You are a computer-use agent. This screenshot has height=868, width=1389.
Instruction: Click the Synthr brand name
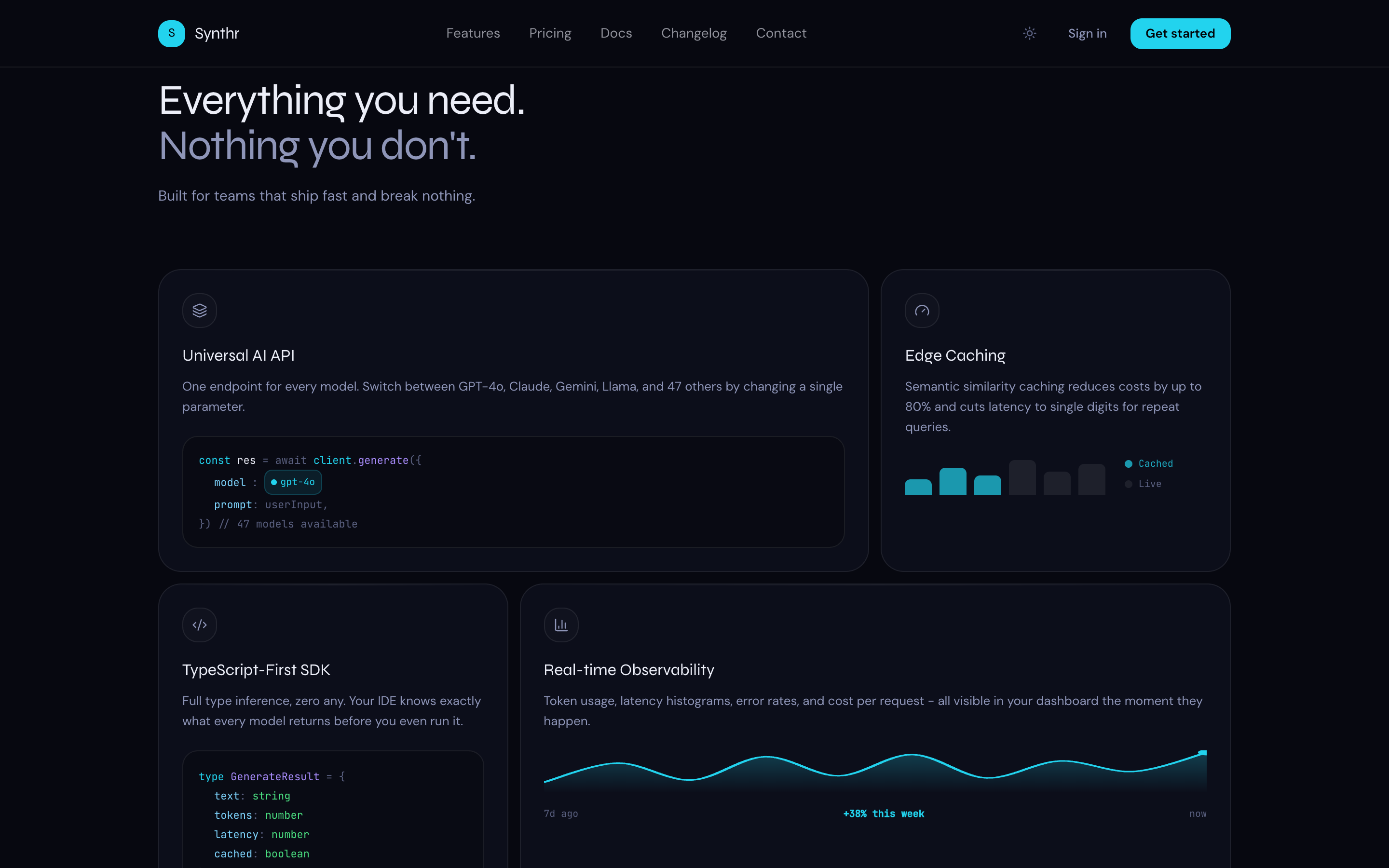(x=217, y=33)
